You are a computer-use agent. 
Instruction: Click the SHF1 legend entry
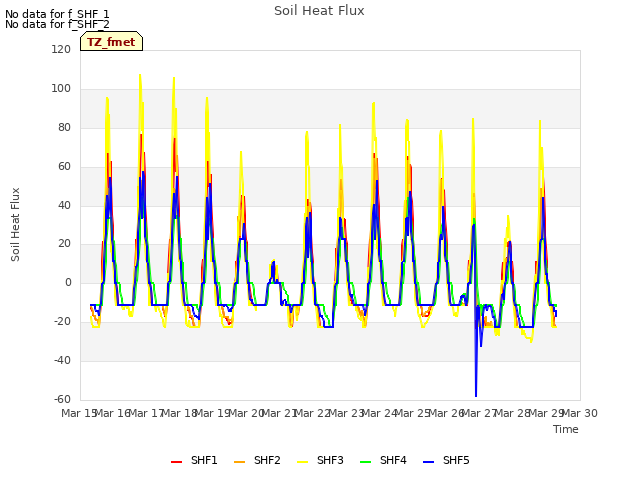click(194, 460)
